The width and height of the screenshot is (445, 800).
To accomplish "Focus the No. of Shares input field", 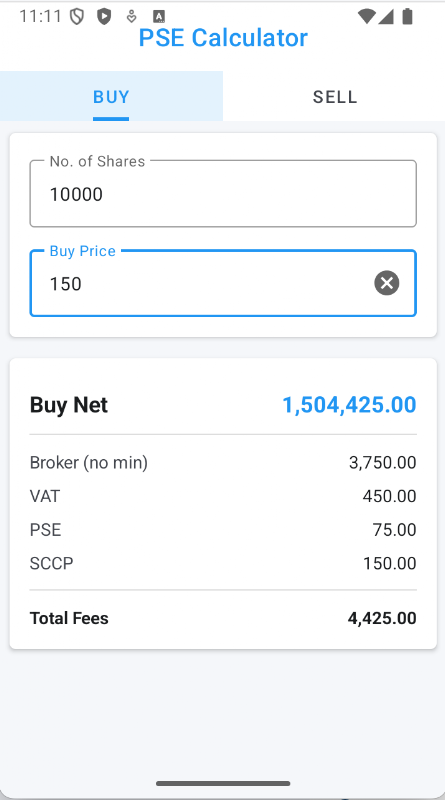I will [223, 194].
